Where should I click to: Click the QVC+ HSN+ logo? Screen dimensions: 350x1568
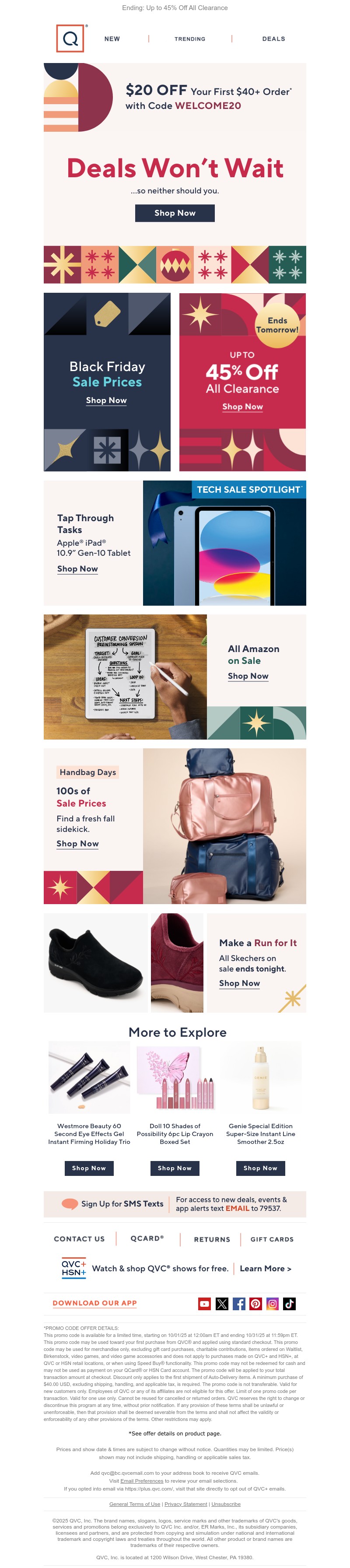tap(73, 1268)
